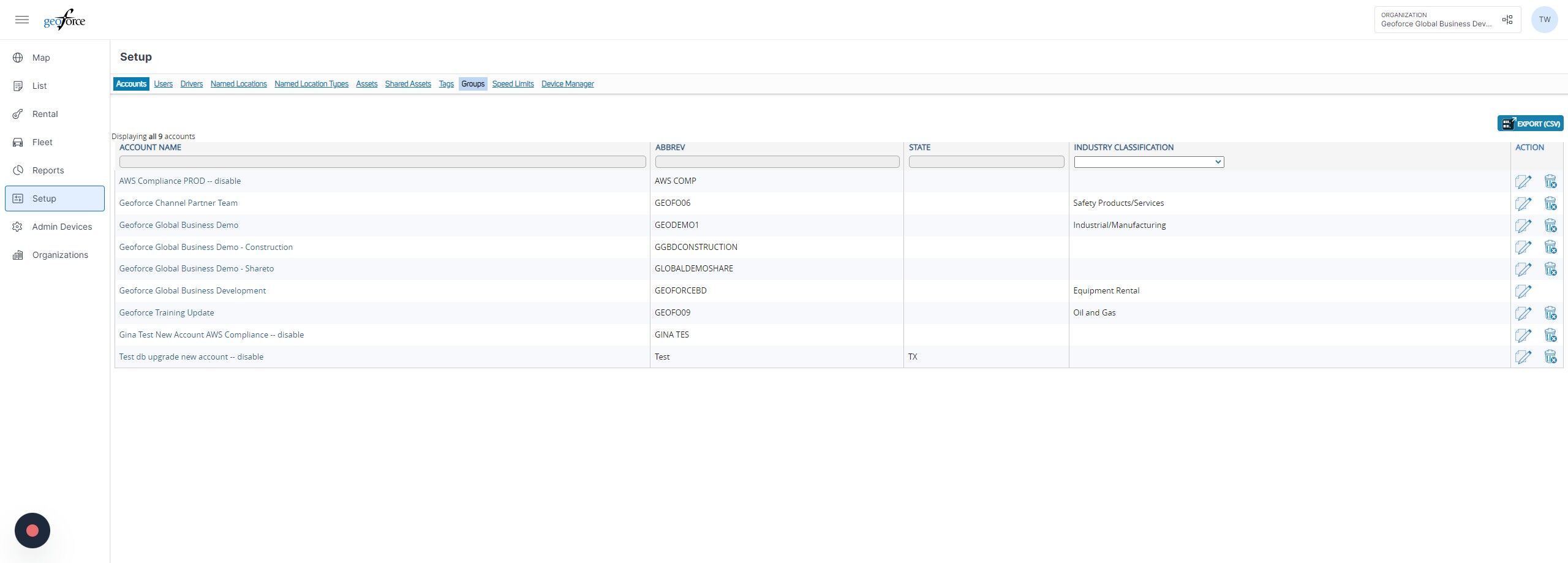This screenshot has width=1568, height=563.
Task: Sort by Abbrev column header
Action: (670, 148)
